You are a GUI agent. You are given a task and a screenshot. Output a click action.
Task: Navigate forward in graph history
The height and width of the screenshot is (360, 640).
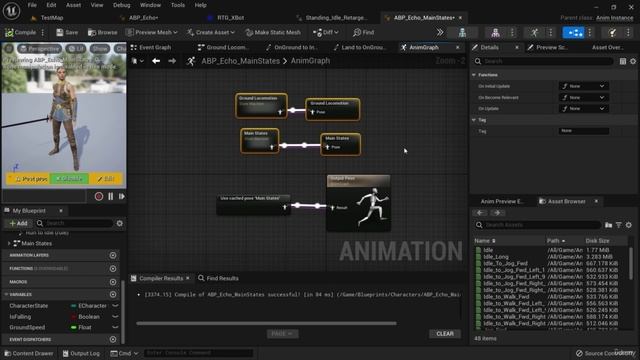[172, 61]
